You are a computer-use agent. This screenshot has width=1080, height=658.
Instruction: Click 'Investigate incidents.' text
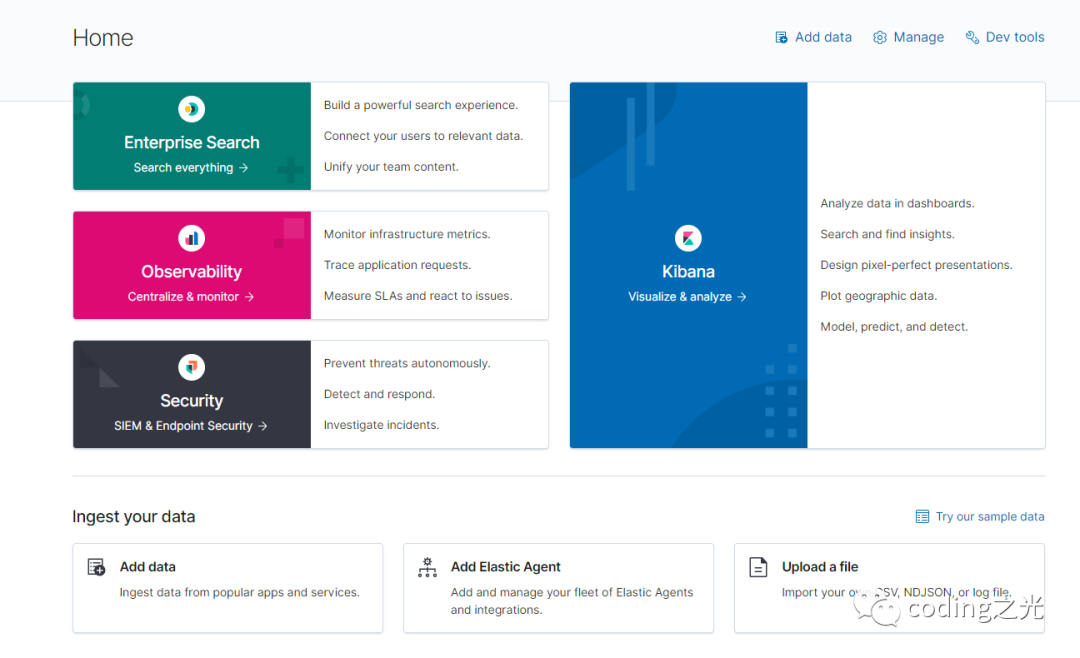click(381, 425)
